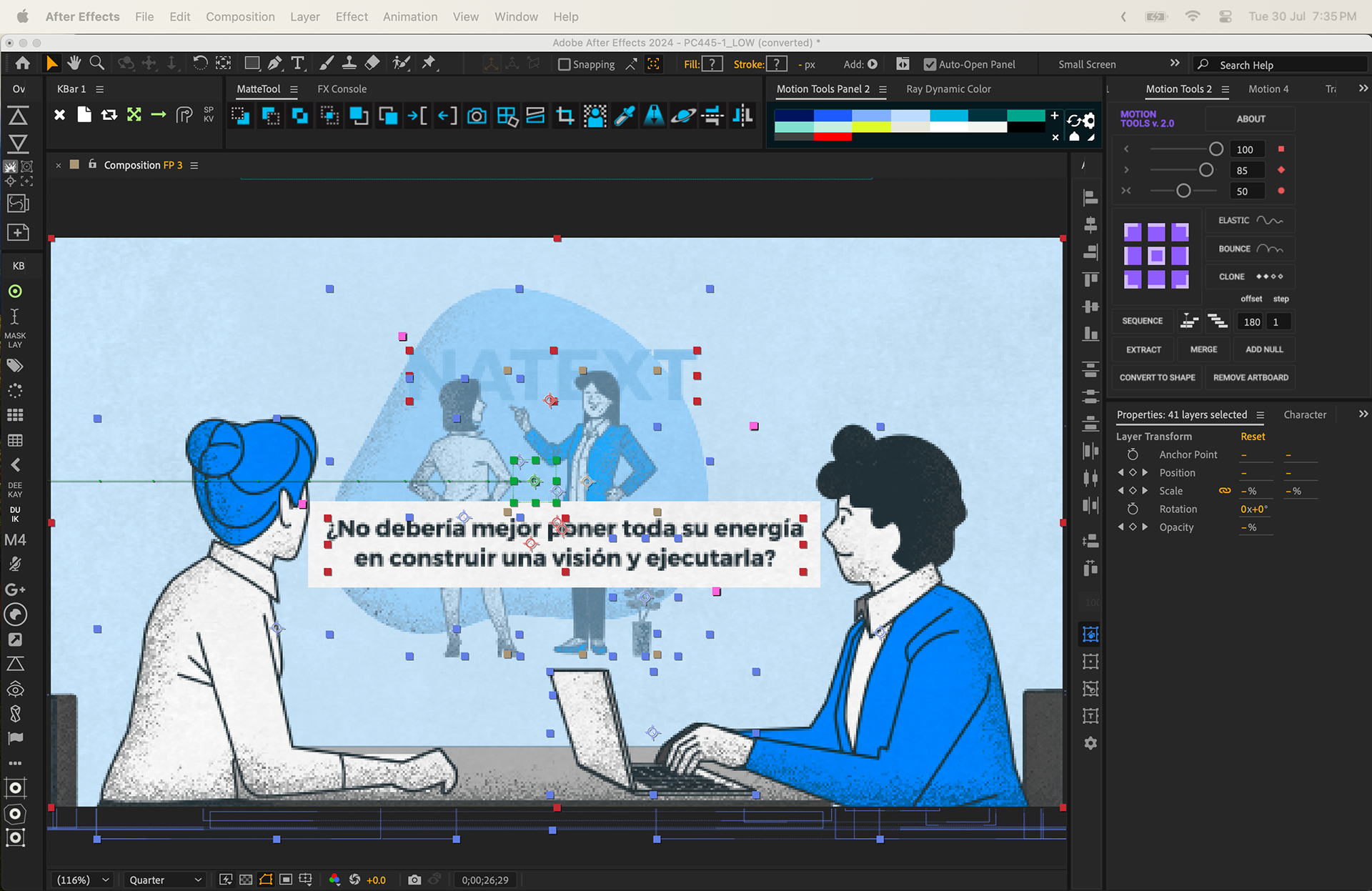The image size is (1372, 891).
Task: Toggle transparency grid in viewer footer
Action: 246,880
